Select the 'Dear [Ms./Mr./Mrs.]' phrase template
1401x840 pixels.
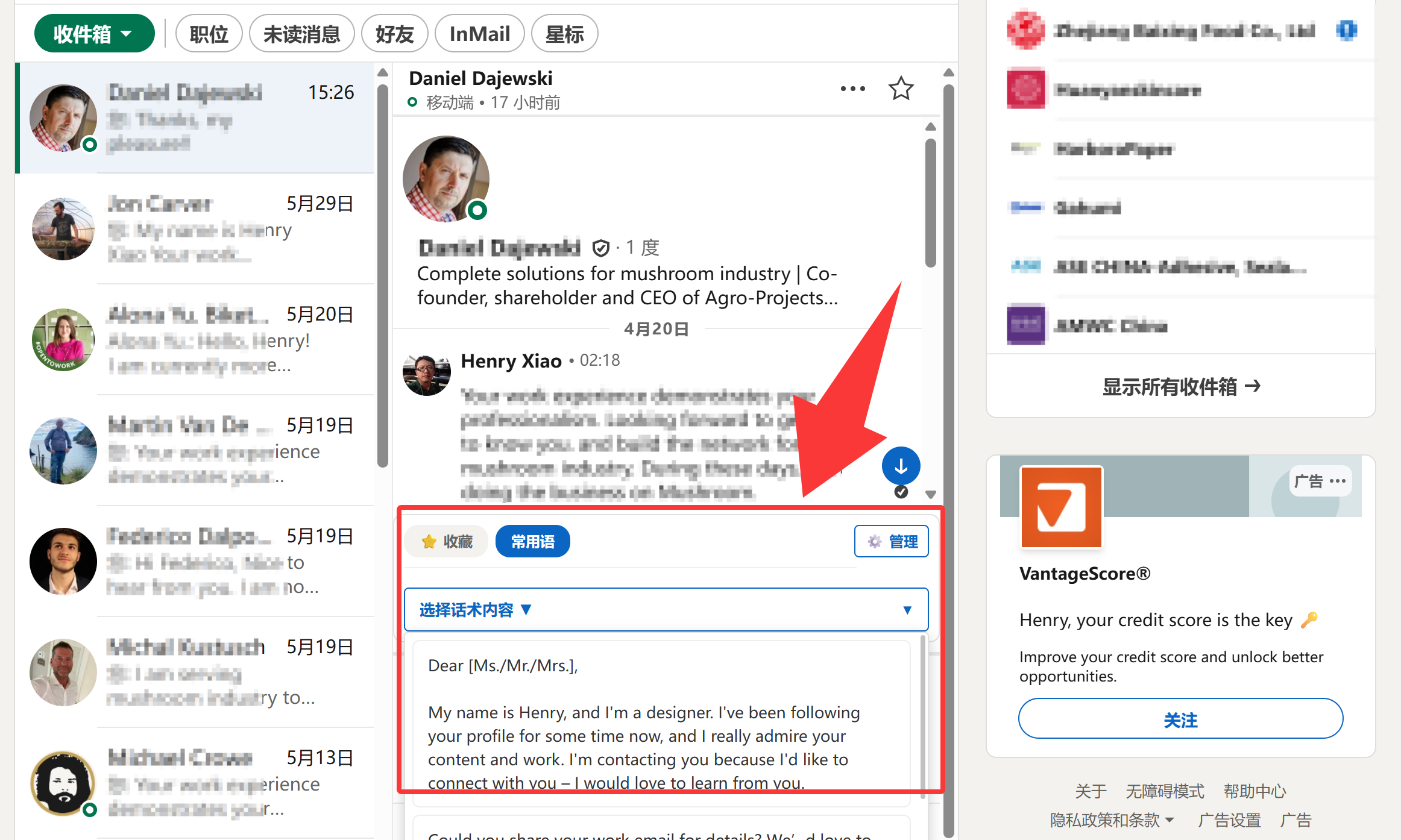(x=661, y=723)
